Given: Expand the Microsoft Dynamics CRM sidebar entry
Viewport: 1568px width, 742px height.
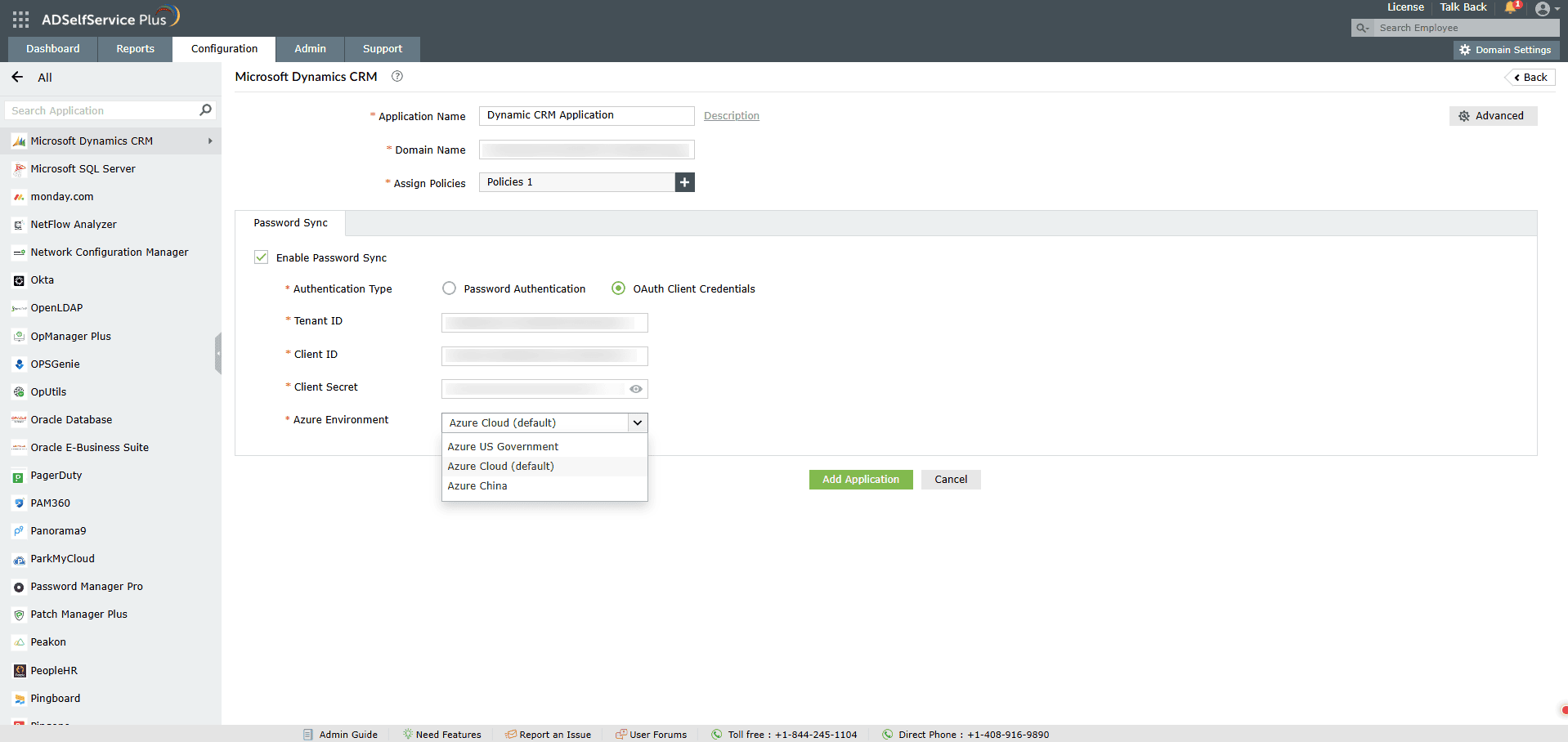Looking at the screenshot, I should (x=210, y=141).
